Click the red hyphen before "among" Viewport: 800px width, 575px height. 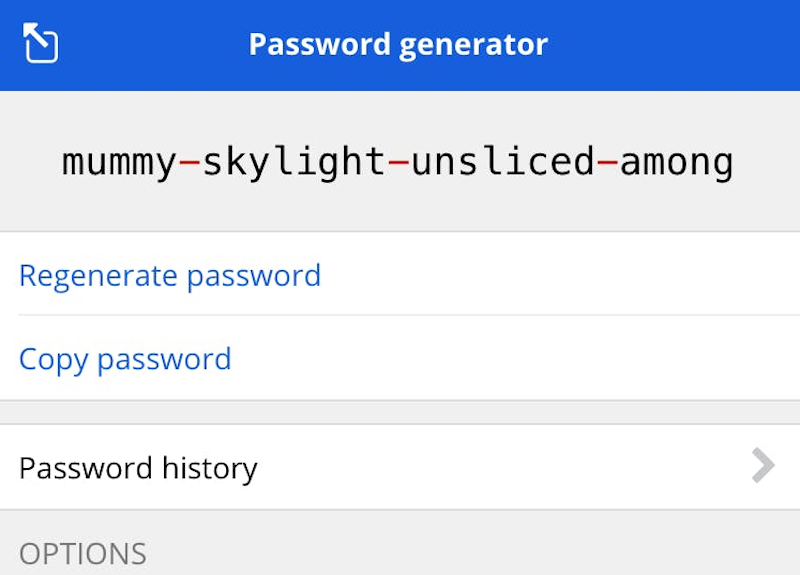607,162
